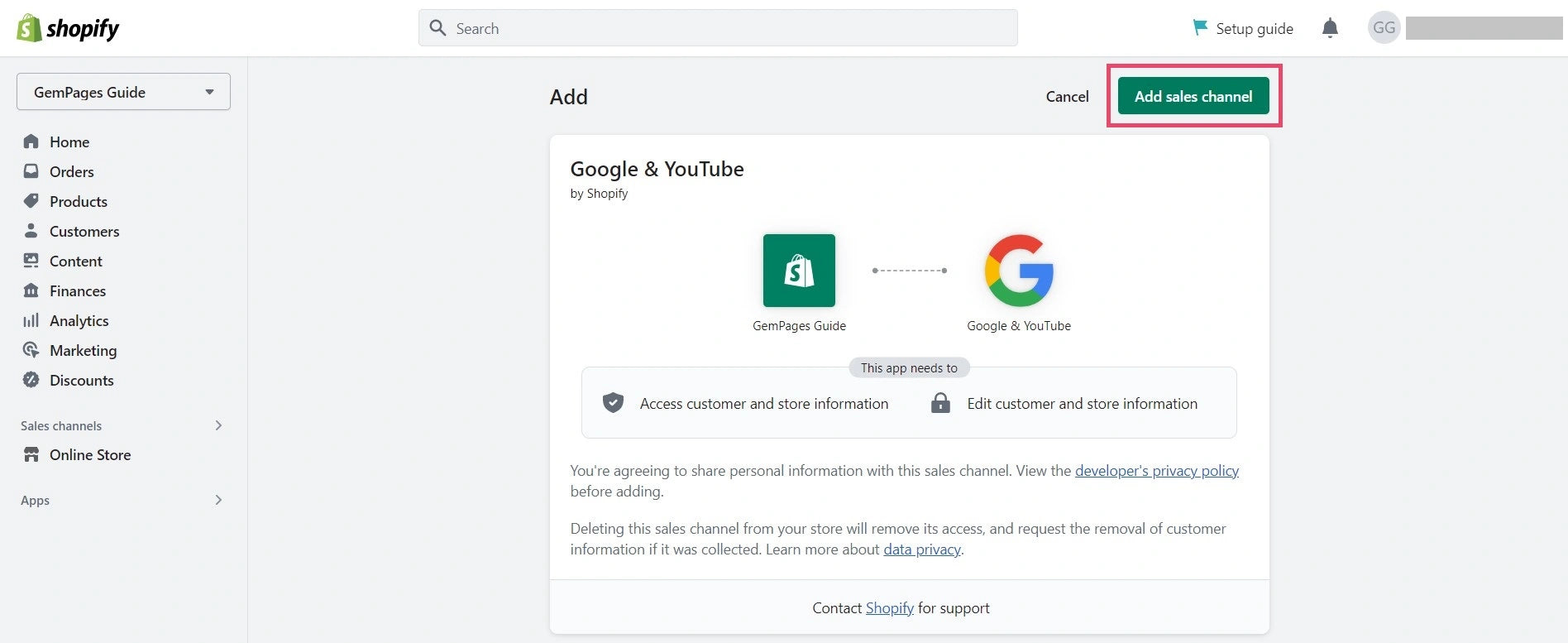This screenshot has width=1568, height=643.
Task: Click the Content image icon
Action: pyautogui.click(x=31, y=261)
